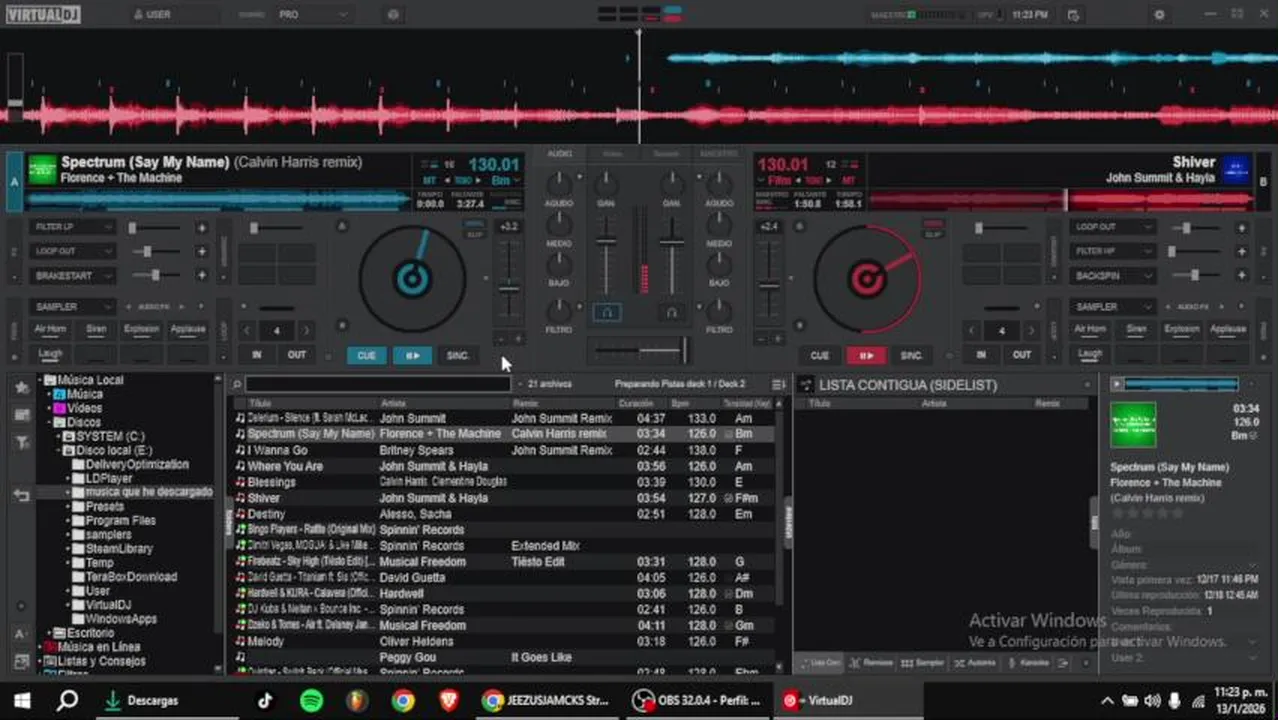This screenshot has height=720, width=1278.
Task: Open the PRO layout dropdown
Action: pos(313,15)
